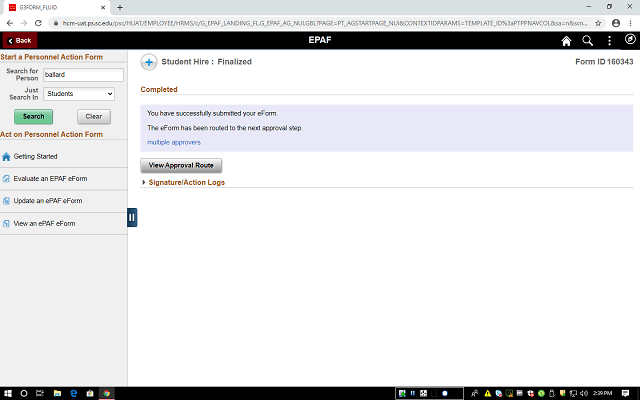Click the View Approval Route button

click(181, 165)
